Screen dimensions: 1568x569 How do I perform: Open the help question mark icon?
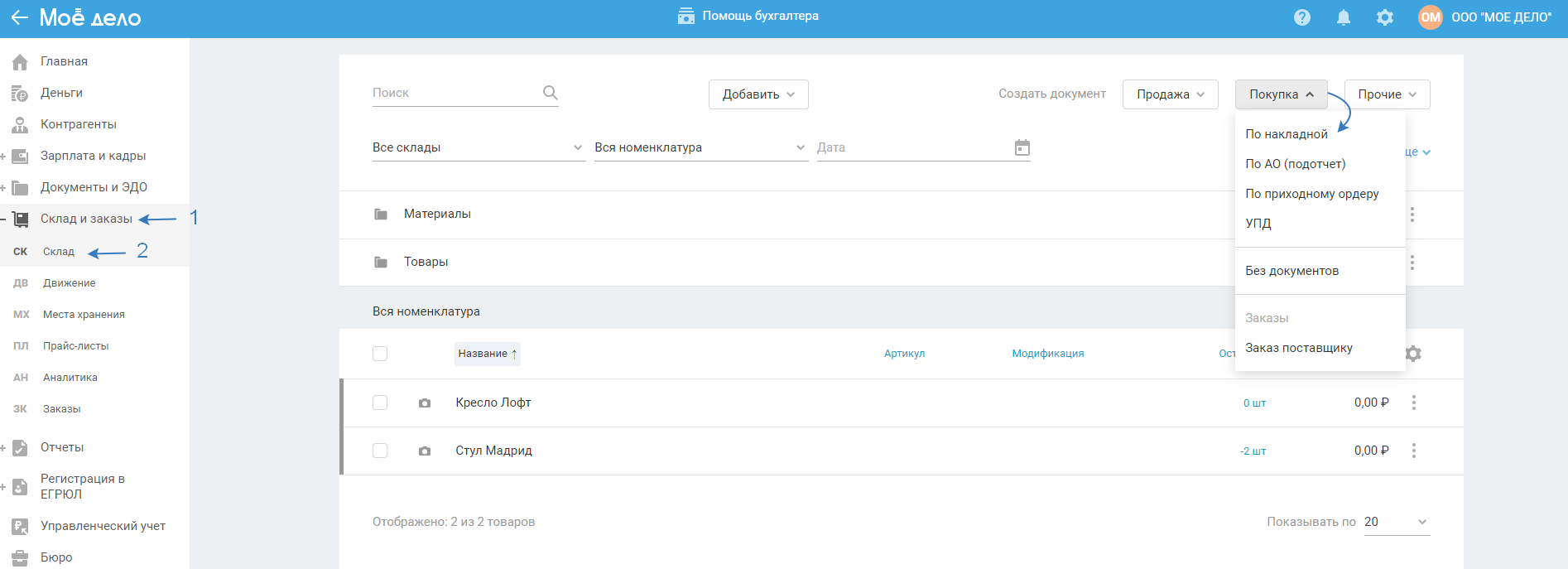click(1302, 17)
